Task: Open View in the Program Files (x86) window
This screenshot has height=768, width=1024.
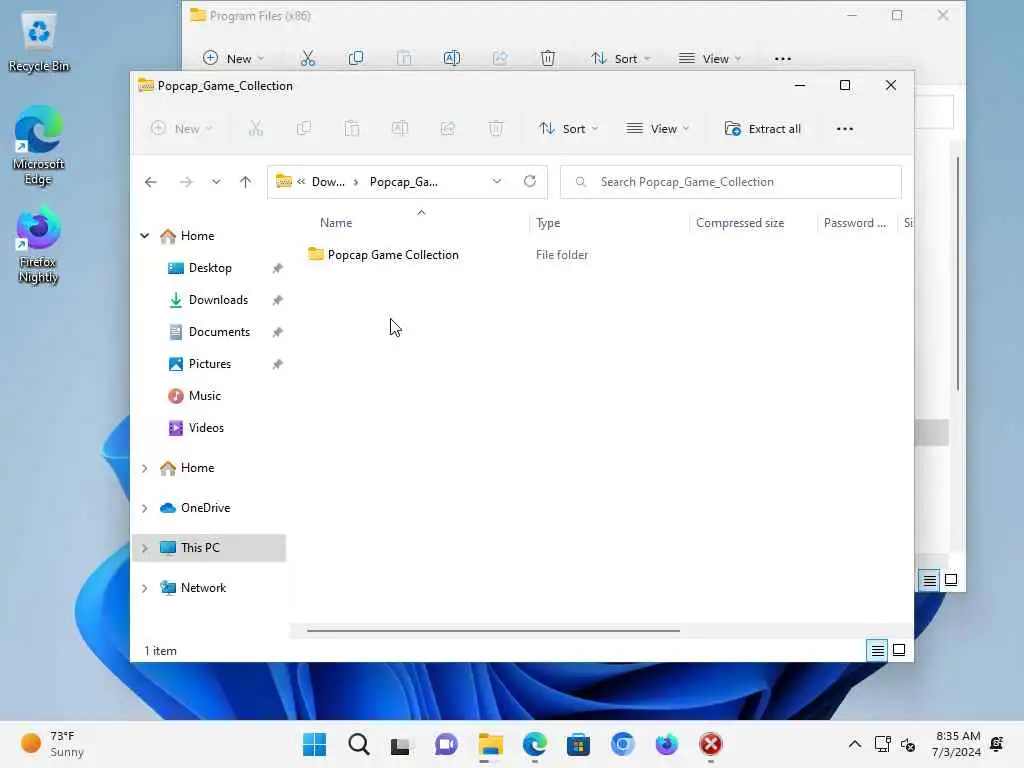Action: [x=710, y=58]
